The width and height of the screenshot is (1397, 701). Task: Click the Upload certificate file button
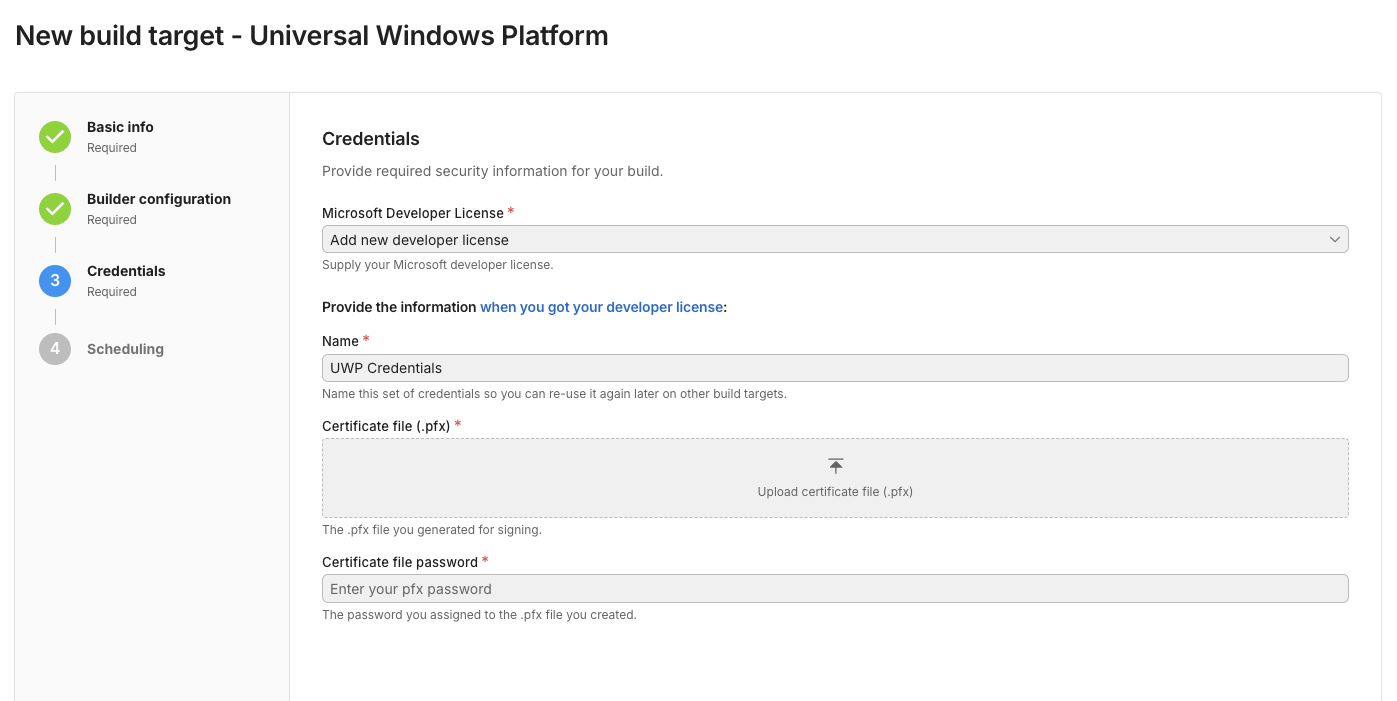coord(835,477)
